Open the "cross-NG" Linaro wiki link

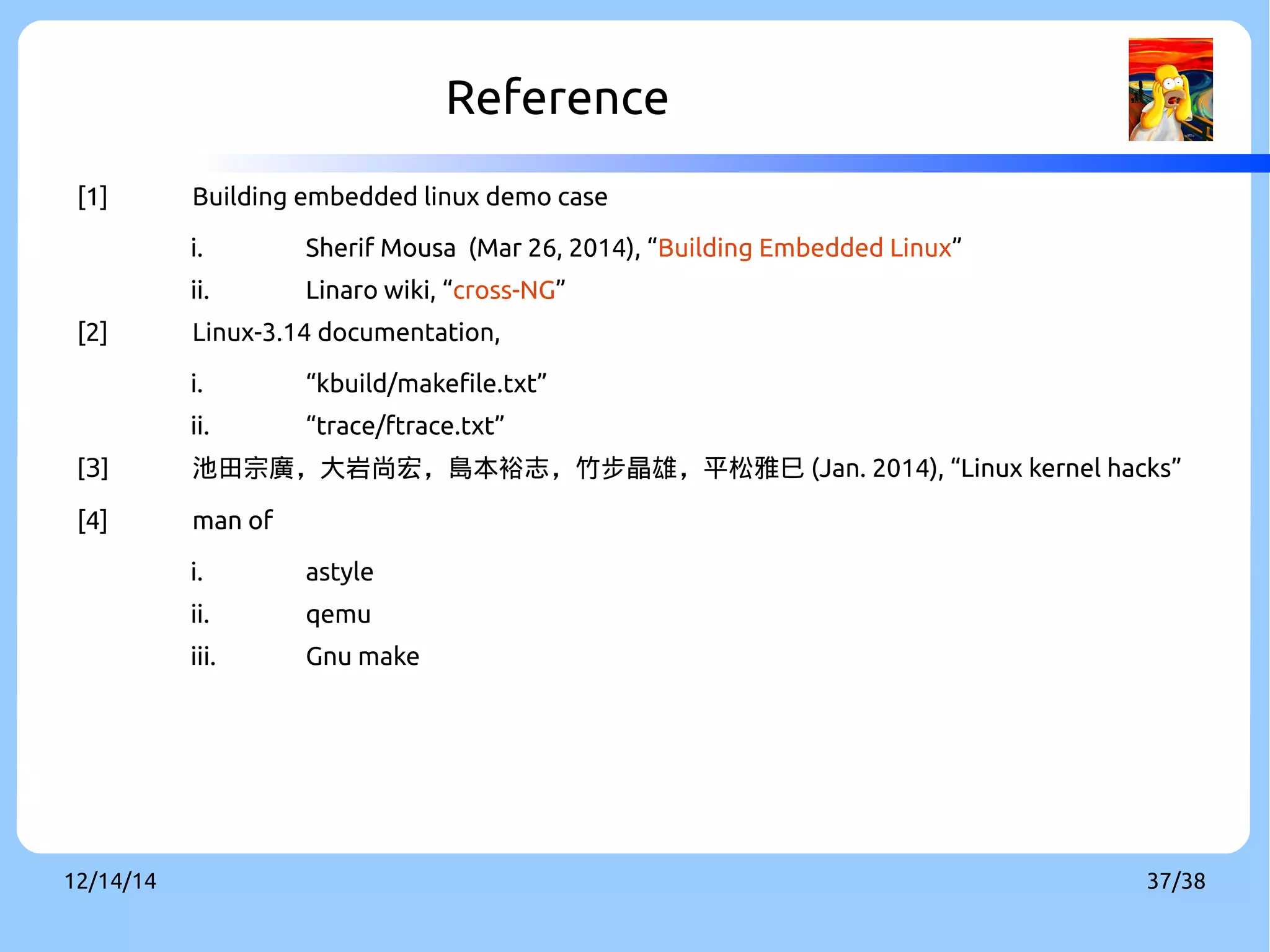(x=504, y=290)
